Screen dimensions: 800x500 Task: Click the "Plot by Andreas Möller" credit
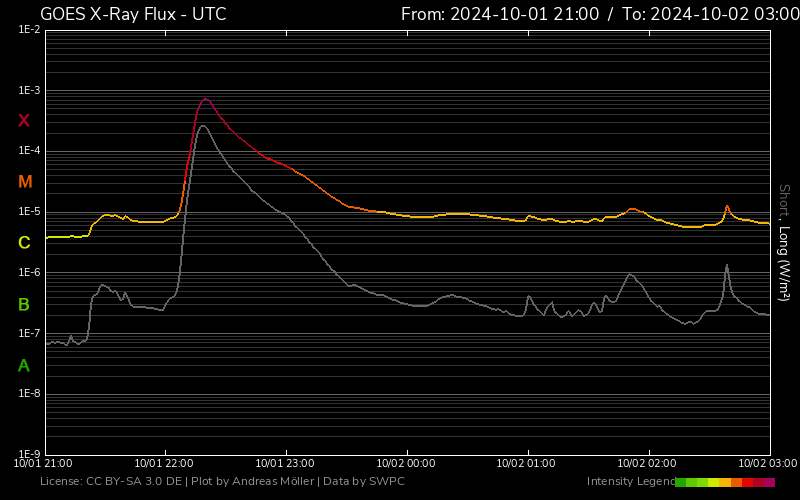[x=253, y=482]
